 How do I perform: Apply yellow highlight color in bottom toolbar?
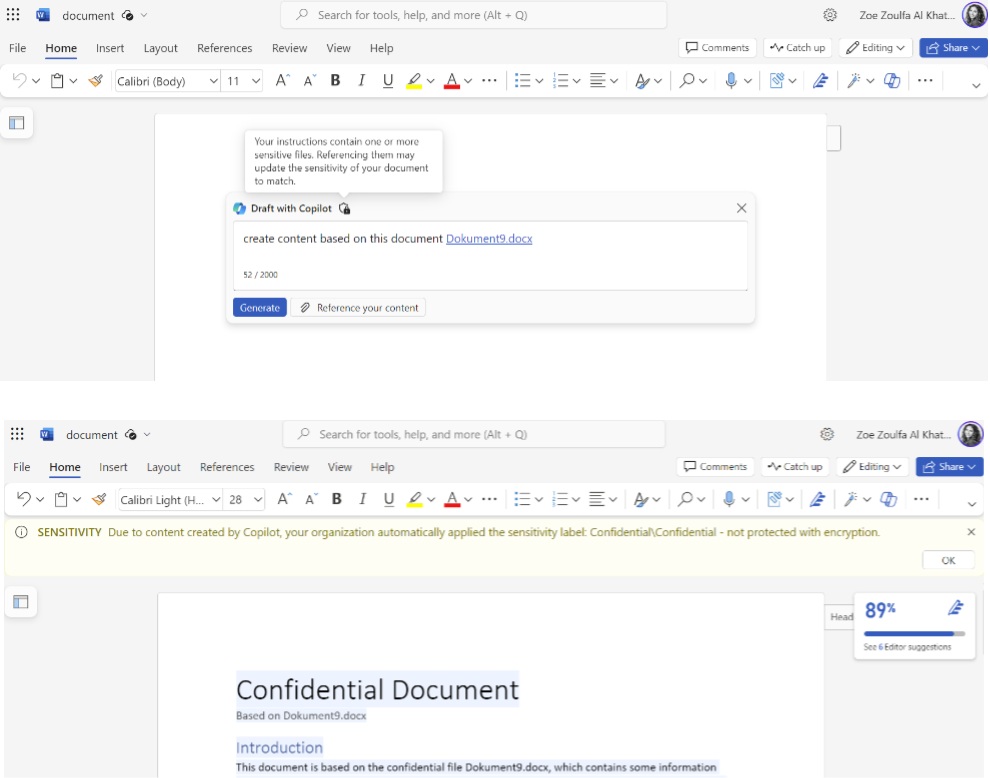pos(415,500)
